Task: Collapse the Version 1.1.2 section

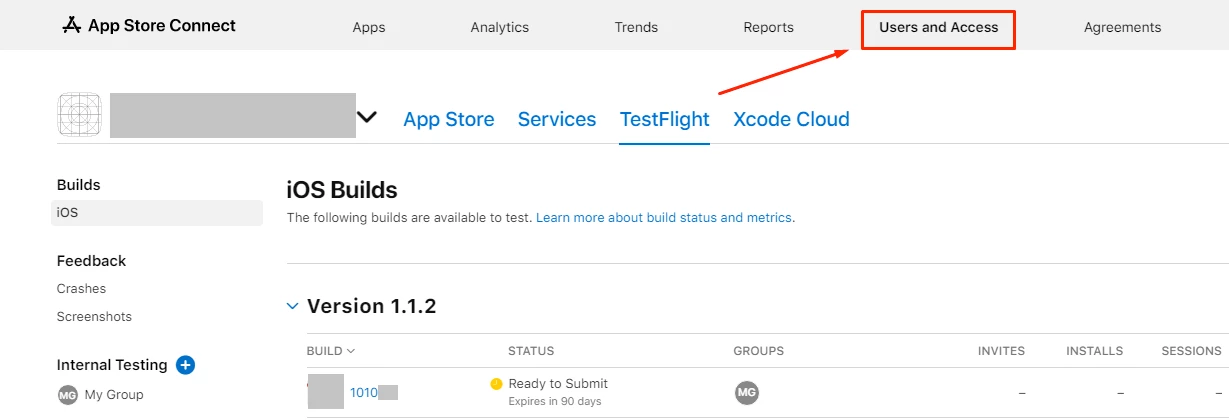Action: 293,306
